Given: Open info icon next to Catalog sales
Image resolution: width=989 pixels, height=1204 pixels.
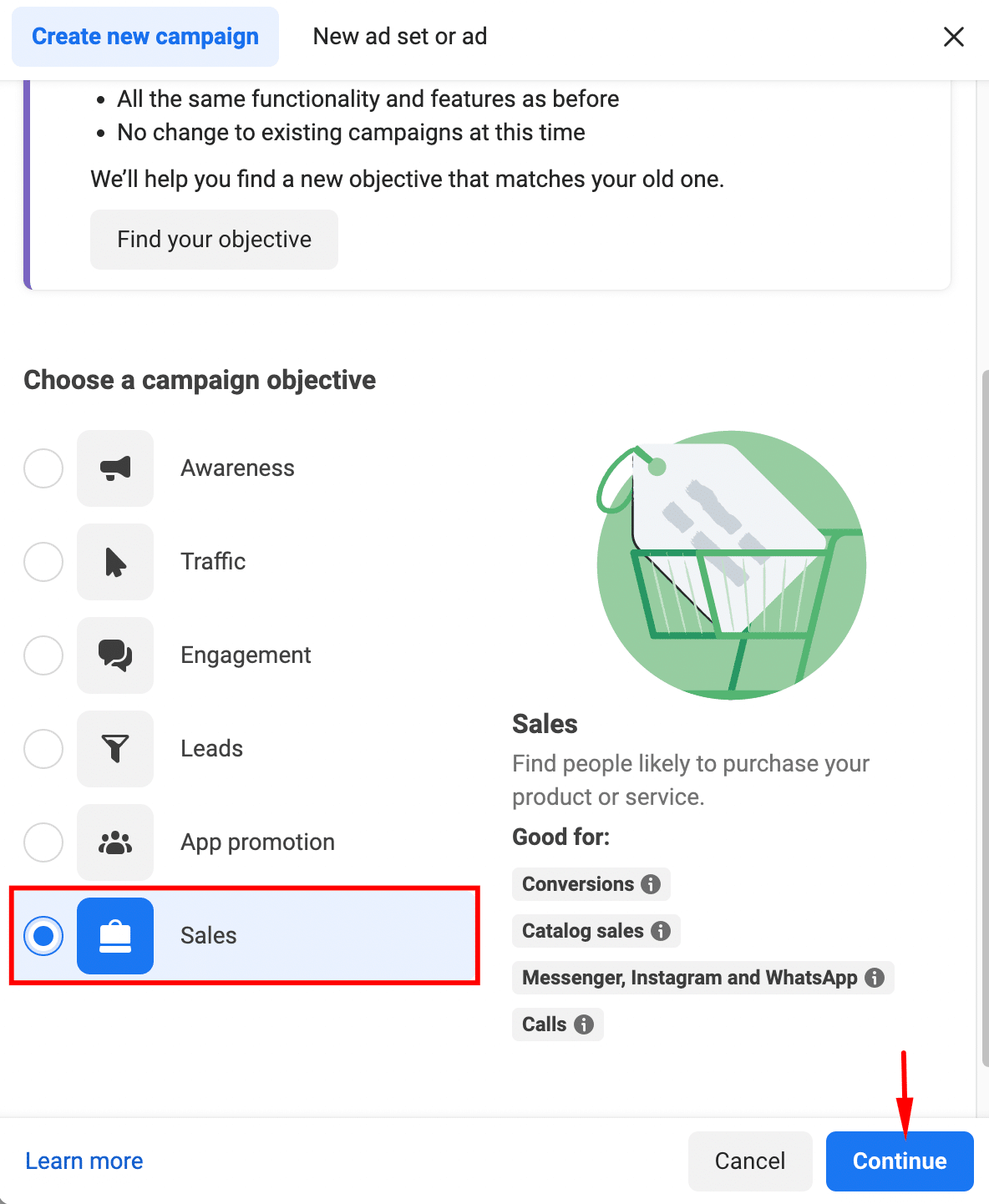Looking at the screenshot, I should point(661,931).
